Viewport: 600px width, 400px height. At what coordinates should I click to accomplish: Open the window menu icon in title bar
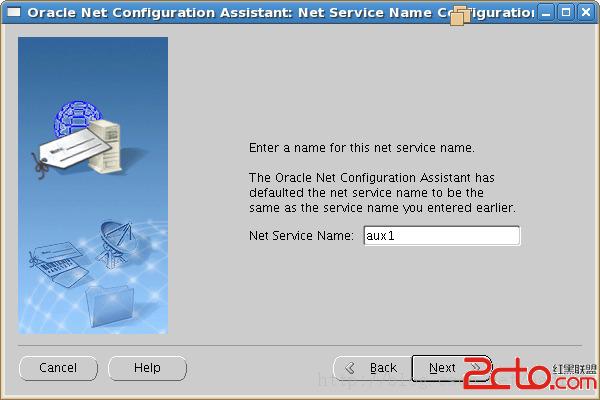(14, 12)
